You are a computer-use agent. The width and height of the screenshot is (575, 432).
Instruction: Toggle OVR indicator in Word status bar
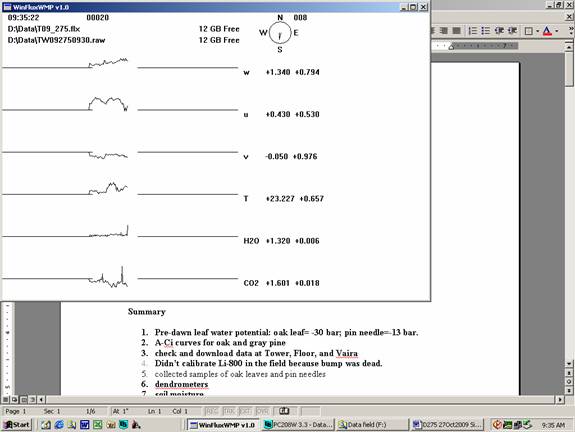click(262, 411)
